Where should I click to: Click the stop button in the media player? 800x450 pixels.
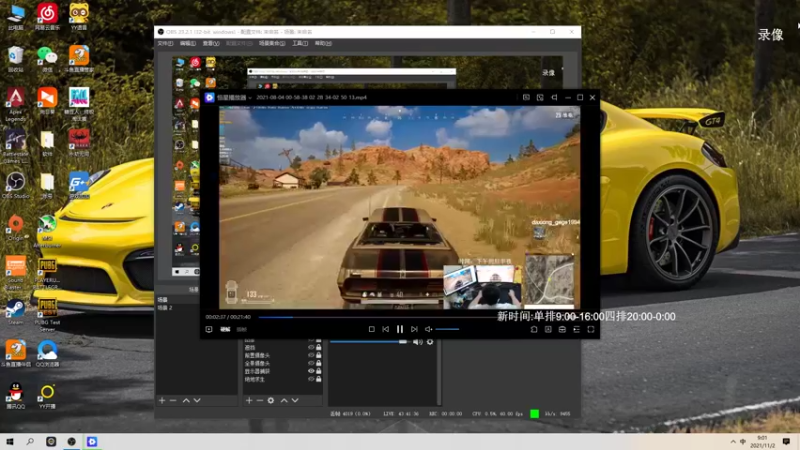(x=371, y=329)
